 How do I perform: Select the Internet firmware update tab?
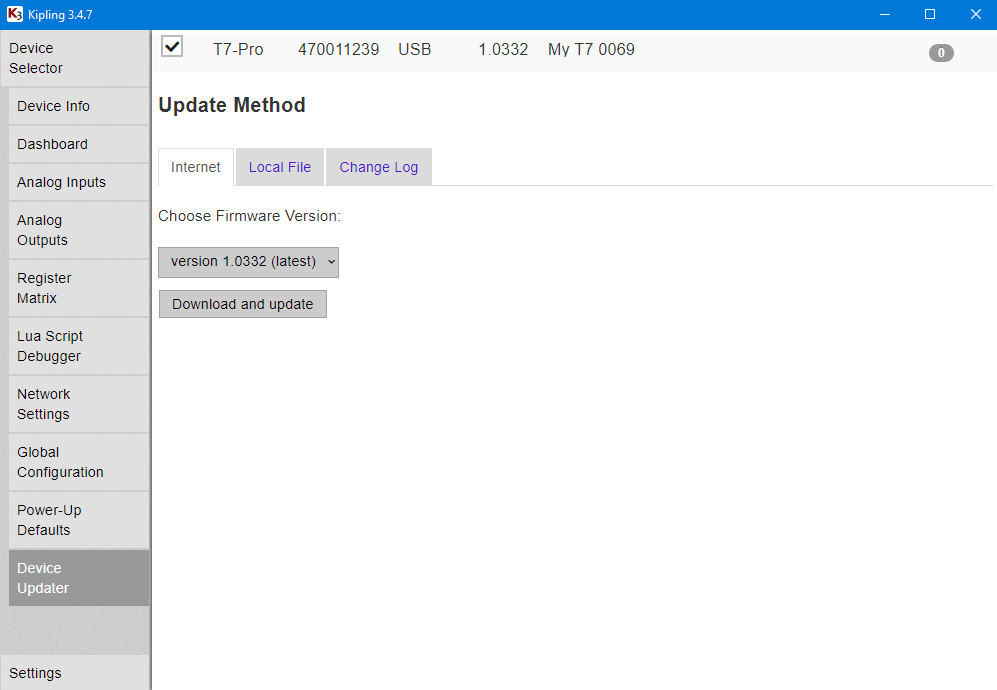tap(195, 167)
